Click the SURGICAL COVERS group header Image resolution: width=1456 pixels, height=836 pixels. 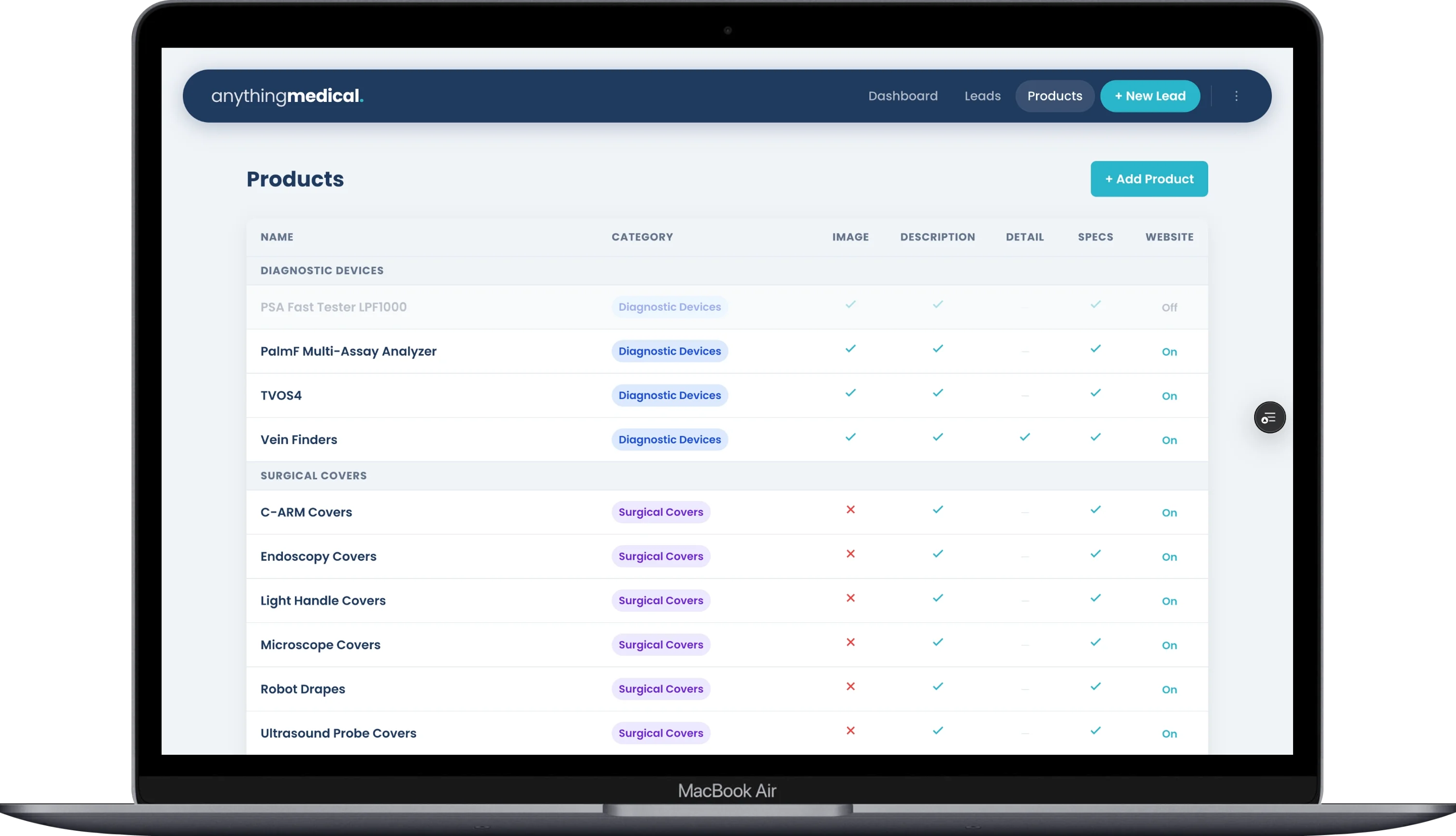click(x=314, y=476)
